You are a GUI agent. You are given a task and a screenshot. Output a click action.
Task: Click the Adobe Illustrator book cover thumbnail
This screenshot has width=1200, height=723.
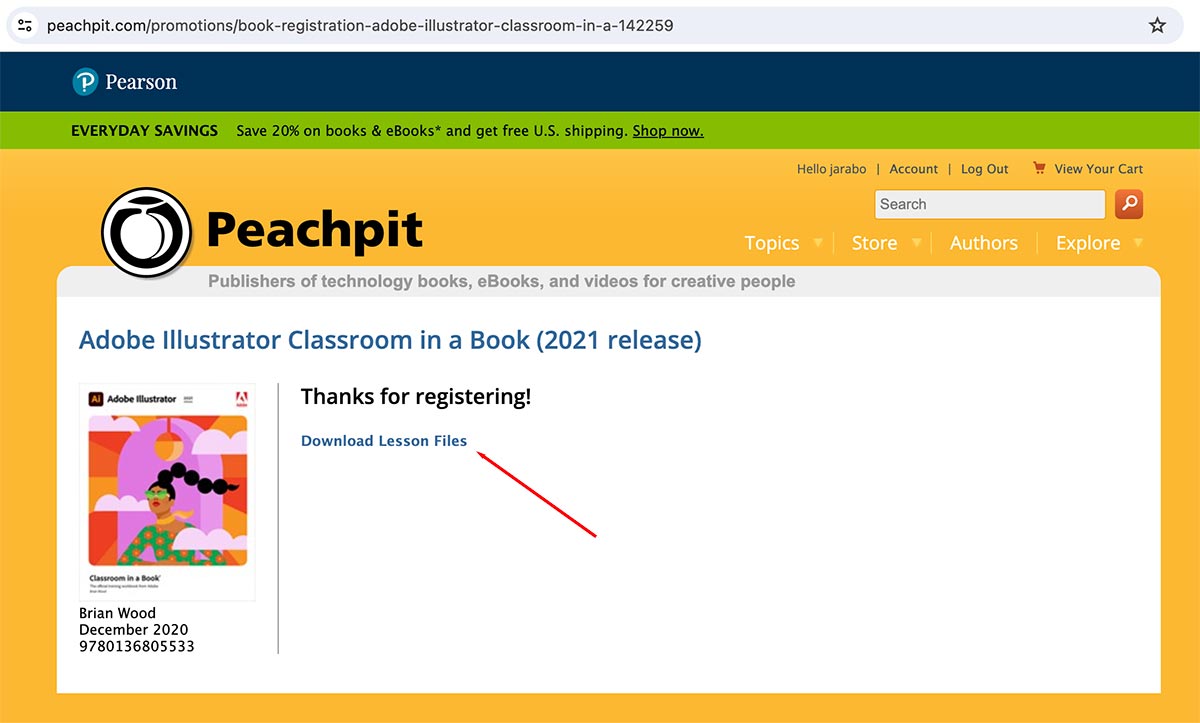point(167,491)
